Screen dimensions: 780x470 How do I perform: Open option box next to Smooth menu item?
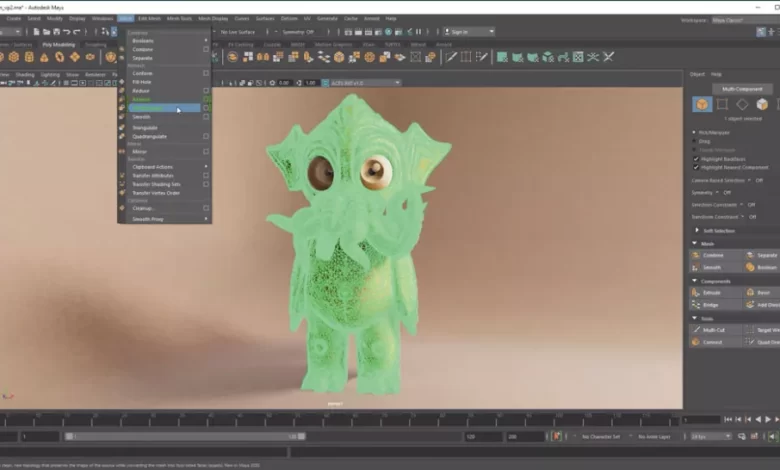206,117
